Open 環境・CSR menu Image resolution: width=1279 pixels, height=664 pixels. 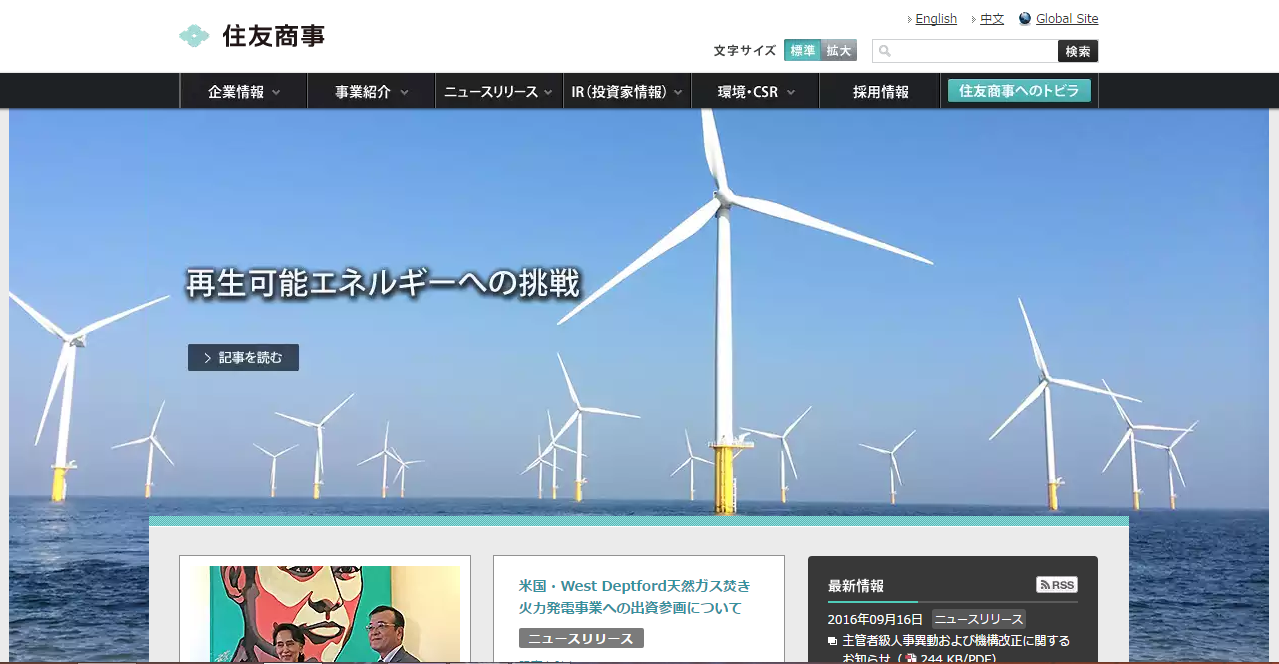[755, 91]
